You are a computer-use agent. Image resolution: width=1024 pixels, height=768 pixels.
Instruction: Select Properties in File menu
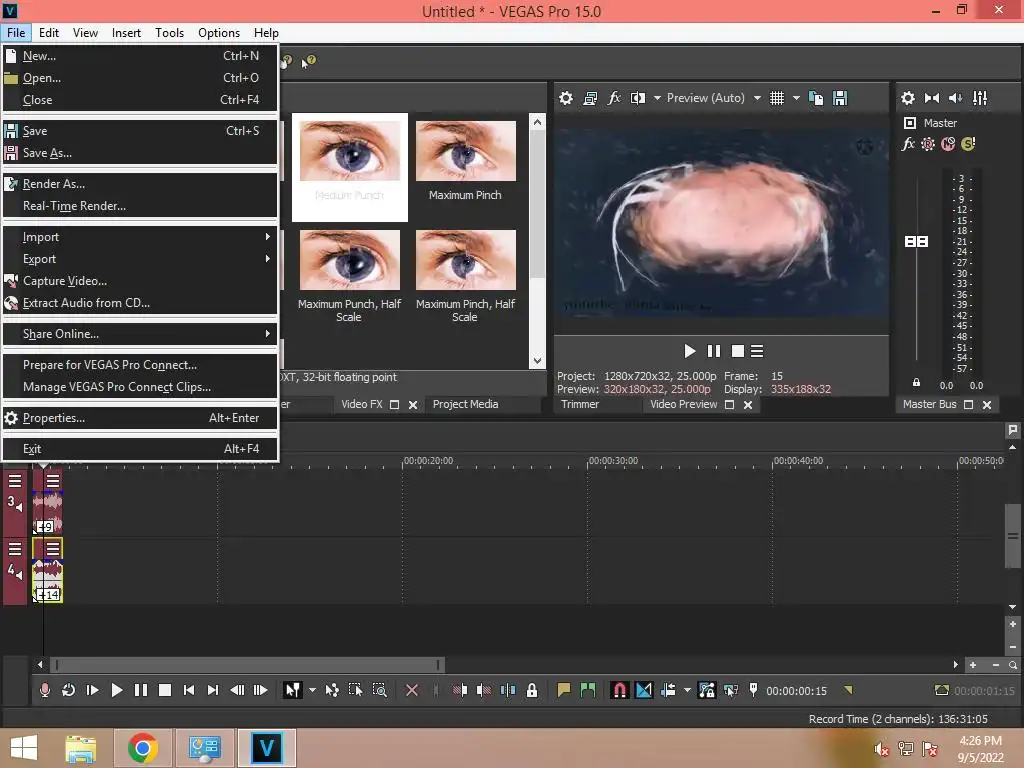coord(140,418)
